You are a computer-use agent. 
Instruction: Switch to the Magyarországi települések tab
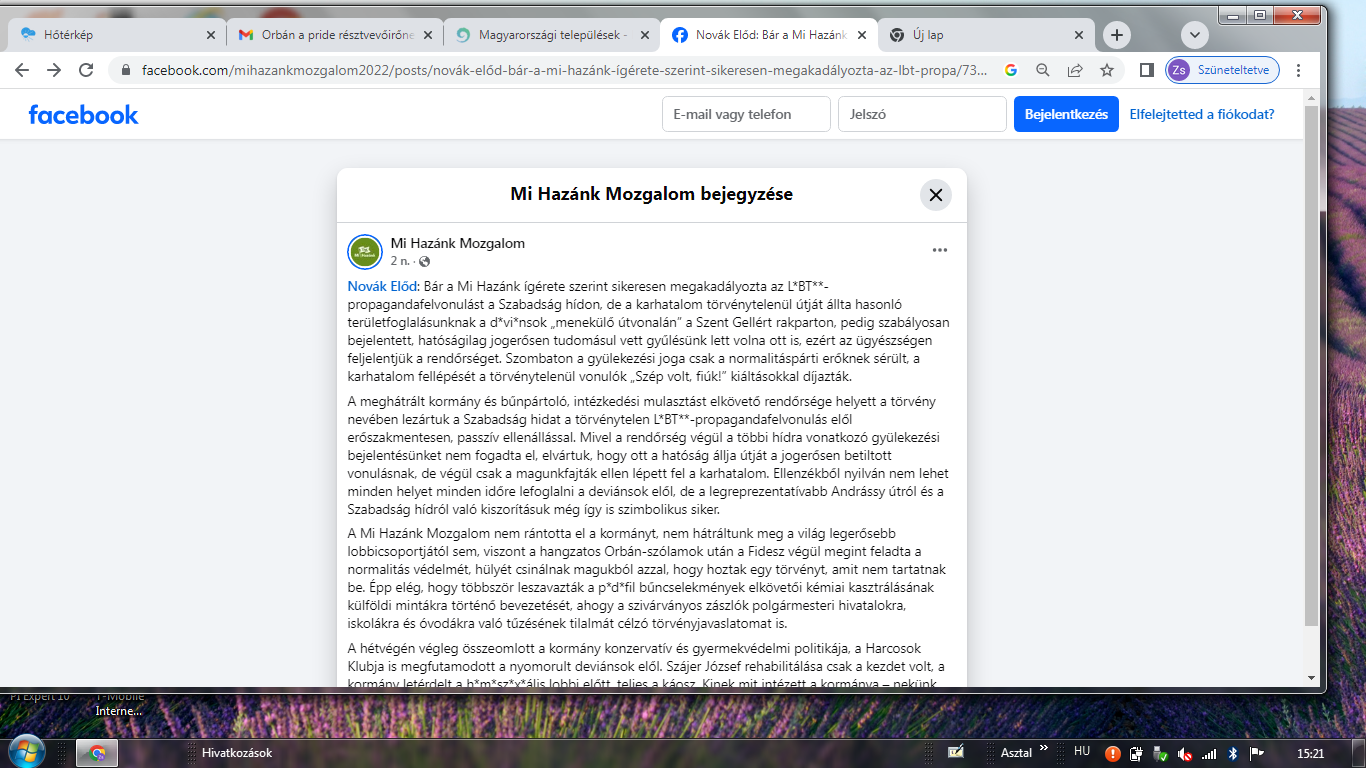tap(552, 35)
